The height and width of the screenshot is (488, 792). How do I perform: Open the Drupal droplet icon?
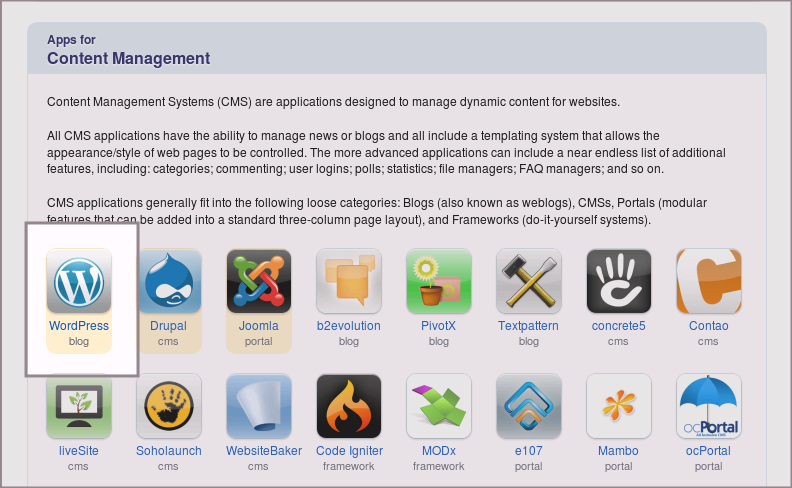[169, 281]
